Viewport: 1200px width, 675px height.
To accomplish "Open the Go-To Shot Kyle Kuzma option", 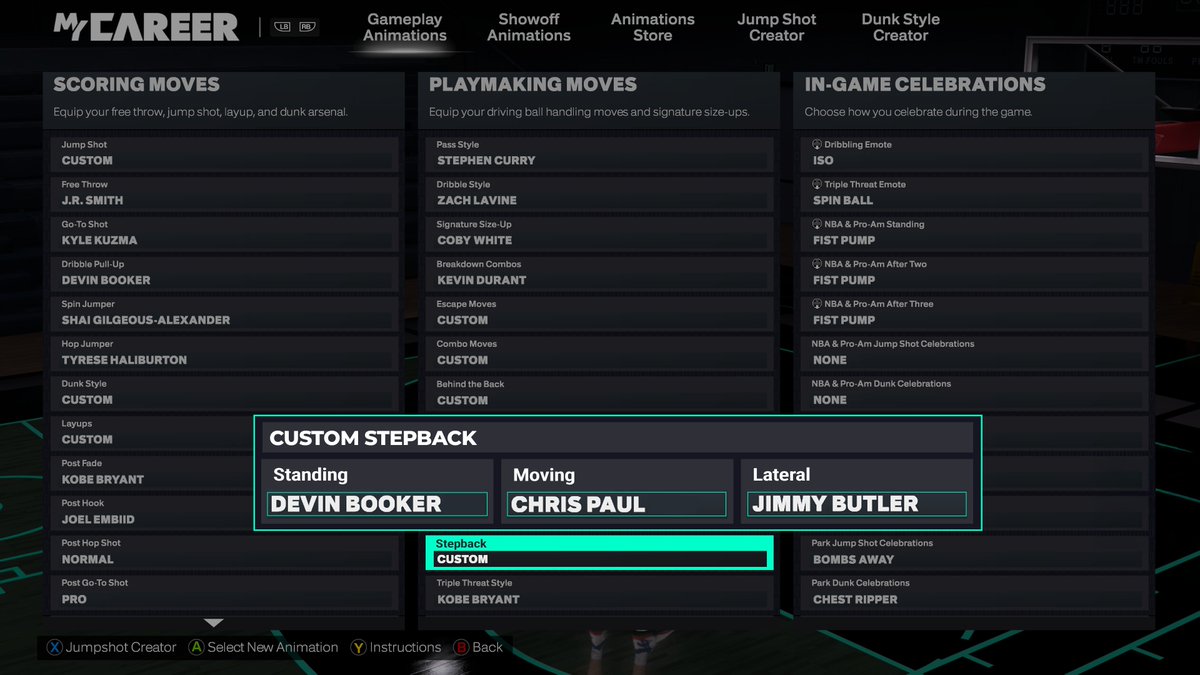I will tap(224, 233).
